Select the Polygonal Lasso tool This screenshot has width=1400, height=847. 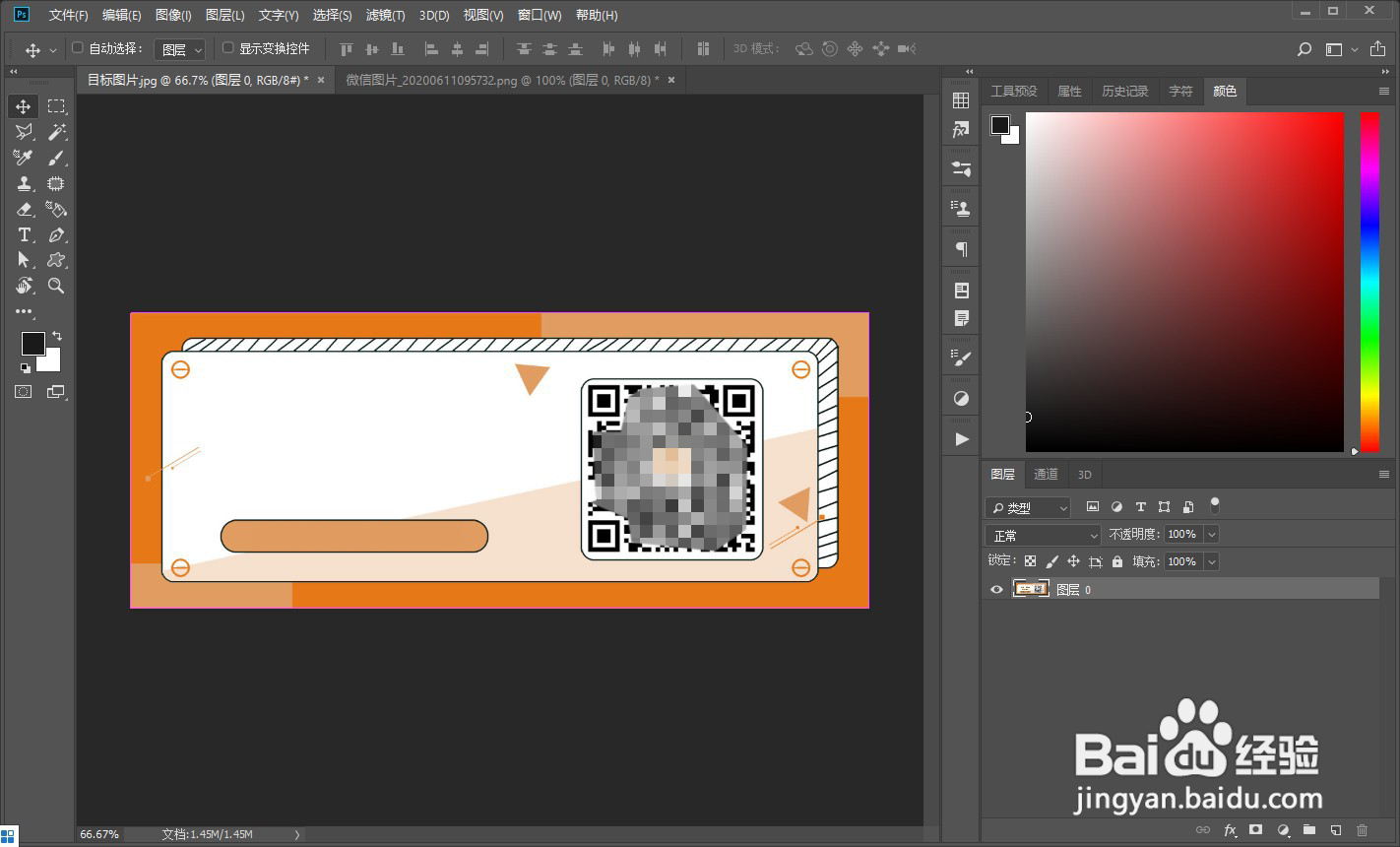pyautogui.click(x=24, y=132)
